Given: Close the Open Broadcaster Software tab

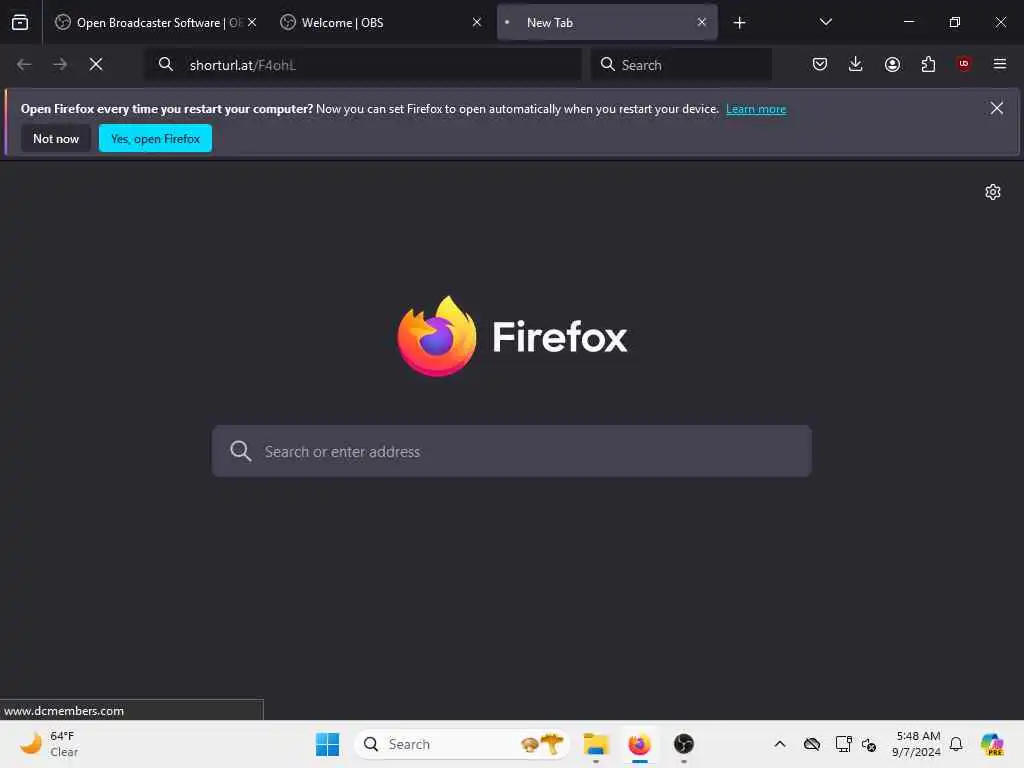Looking at the screenshot, I should 252,22.
